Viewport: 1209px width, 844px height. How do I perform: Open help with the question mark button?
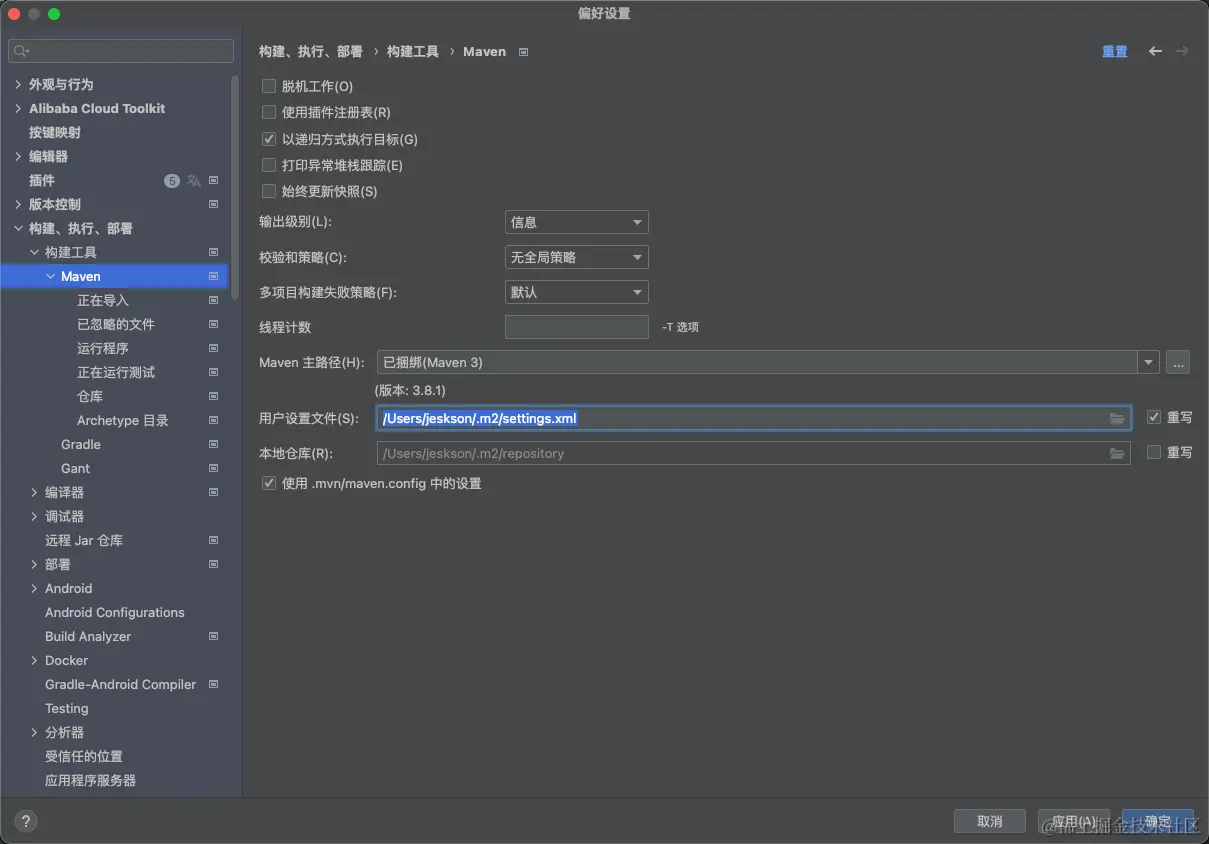tap(25, 821)
